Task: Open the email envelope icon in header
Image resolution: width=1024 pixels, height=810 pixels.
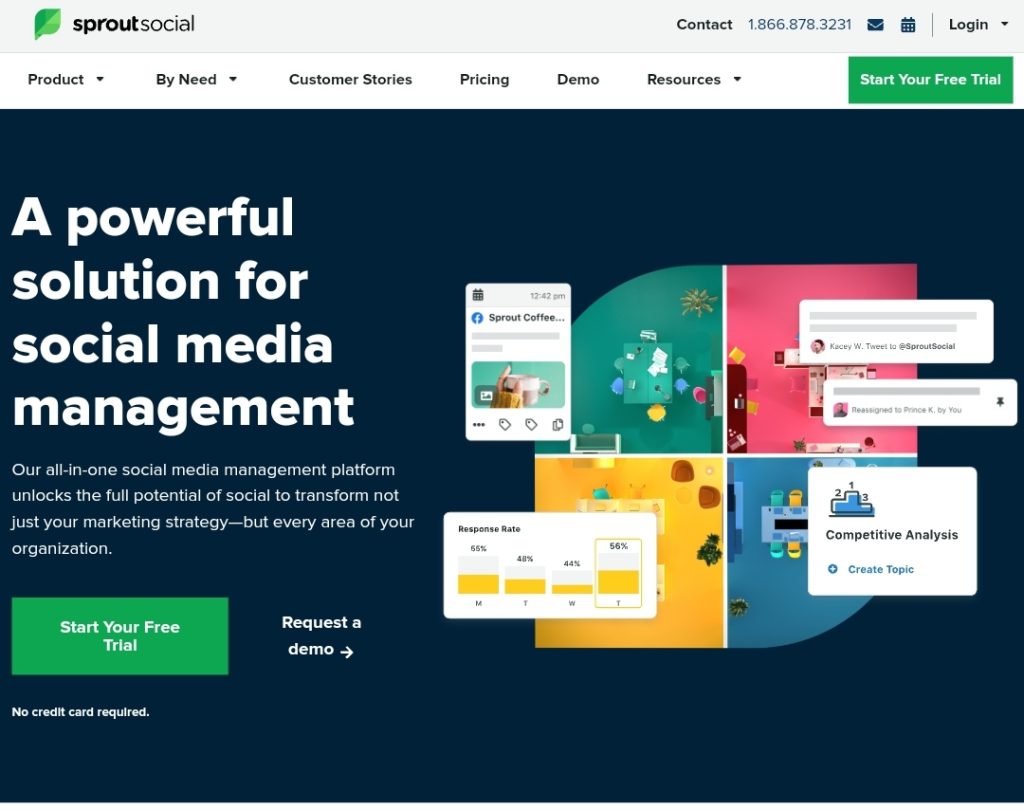Action: click(x=875, y=25)
